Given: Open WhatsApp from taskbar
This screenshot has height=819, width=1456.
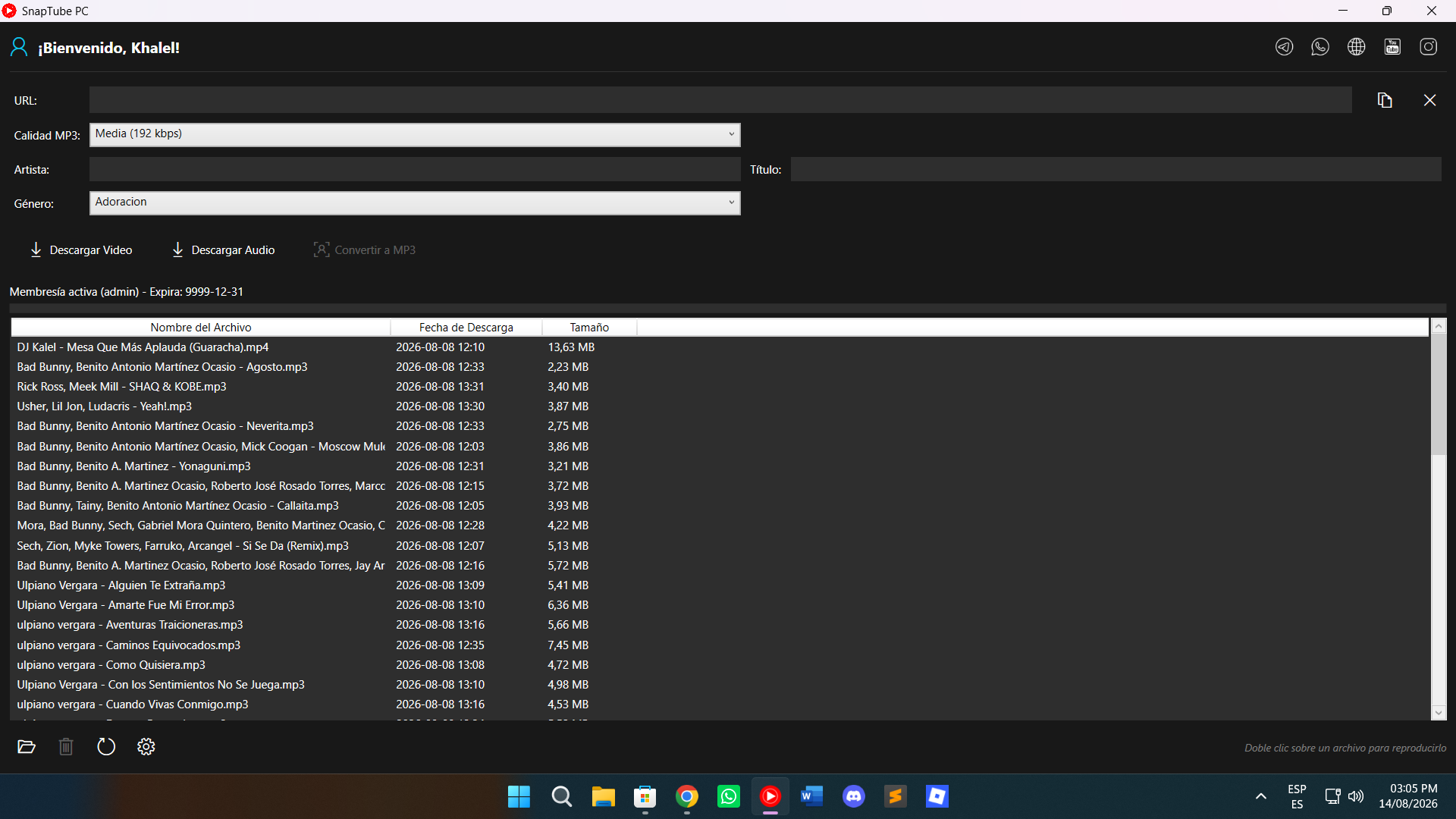Looking at the screenshot, I should pyautogui.click(x=729, y=796).
